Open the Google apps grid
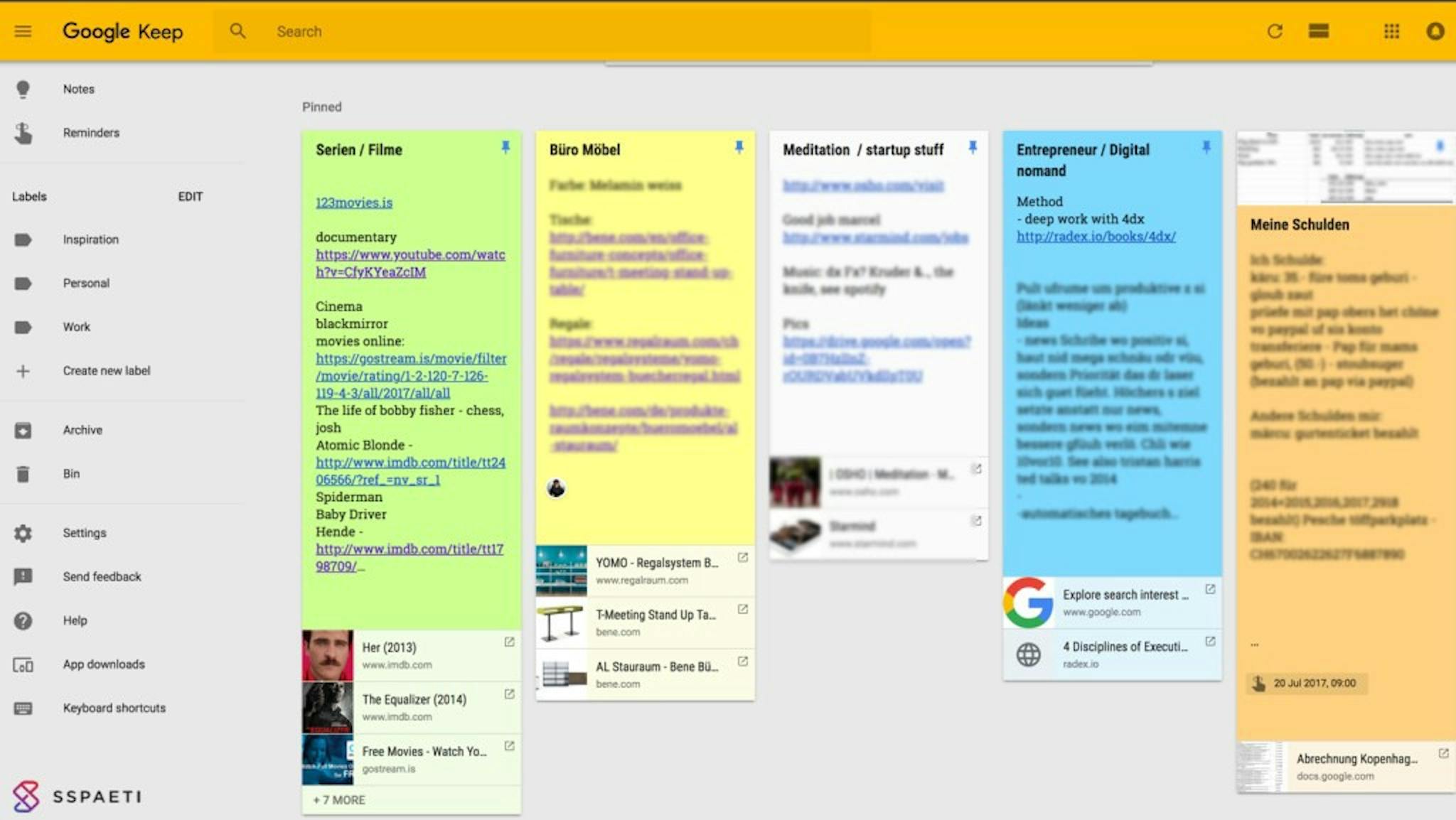The width and height of the screenshot is (1456, 820). click(x=1391, y=31)
